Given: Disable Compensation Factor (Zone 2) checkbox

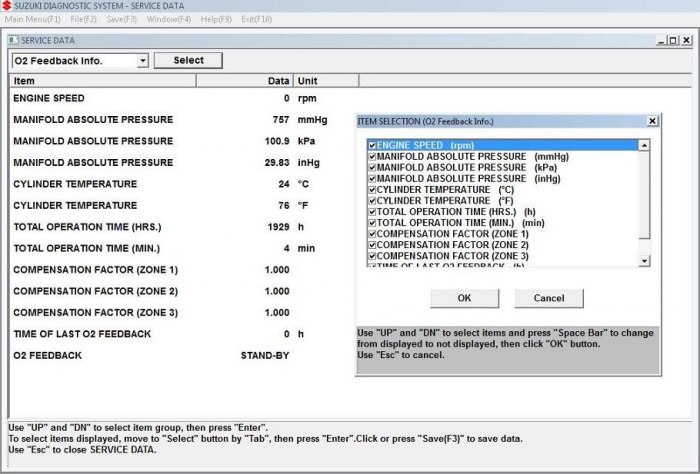Looking at the screenshot, I should tap(372, 244).
